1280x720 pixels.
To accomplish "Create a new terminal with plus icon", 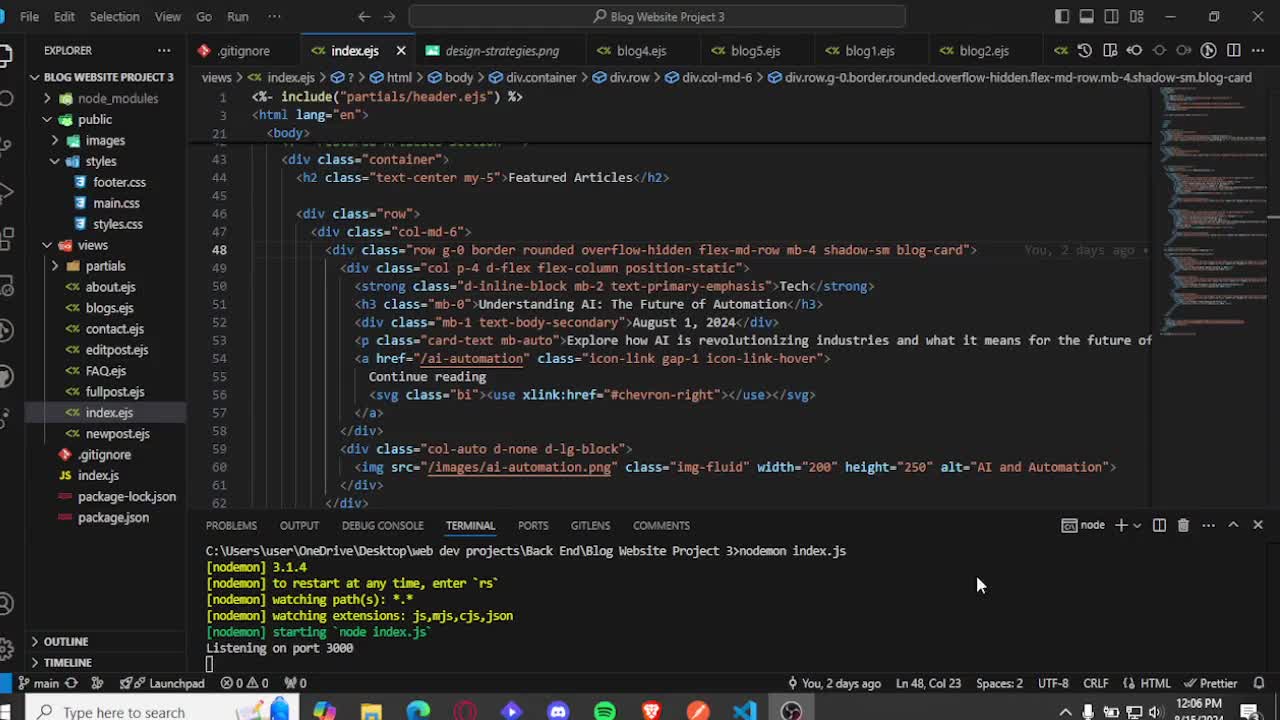I will [1121, 525].
